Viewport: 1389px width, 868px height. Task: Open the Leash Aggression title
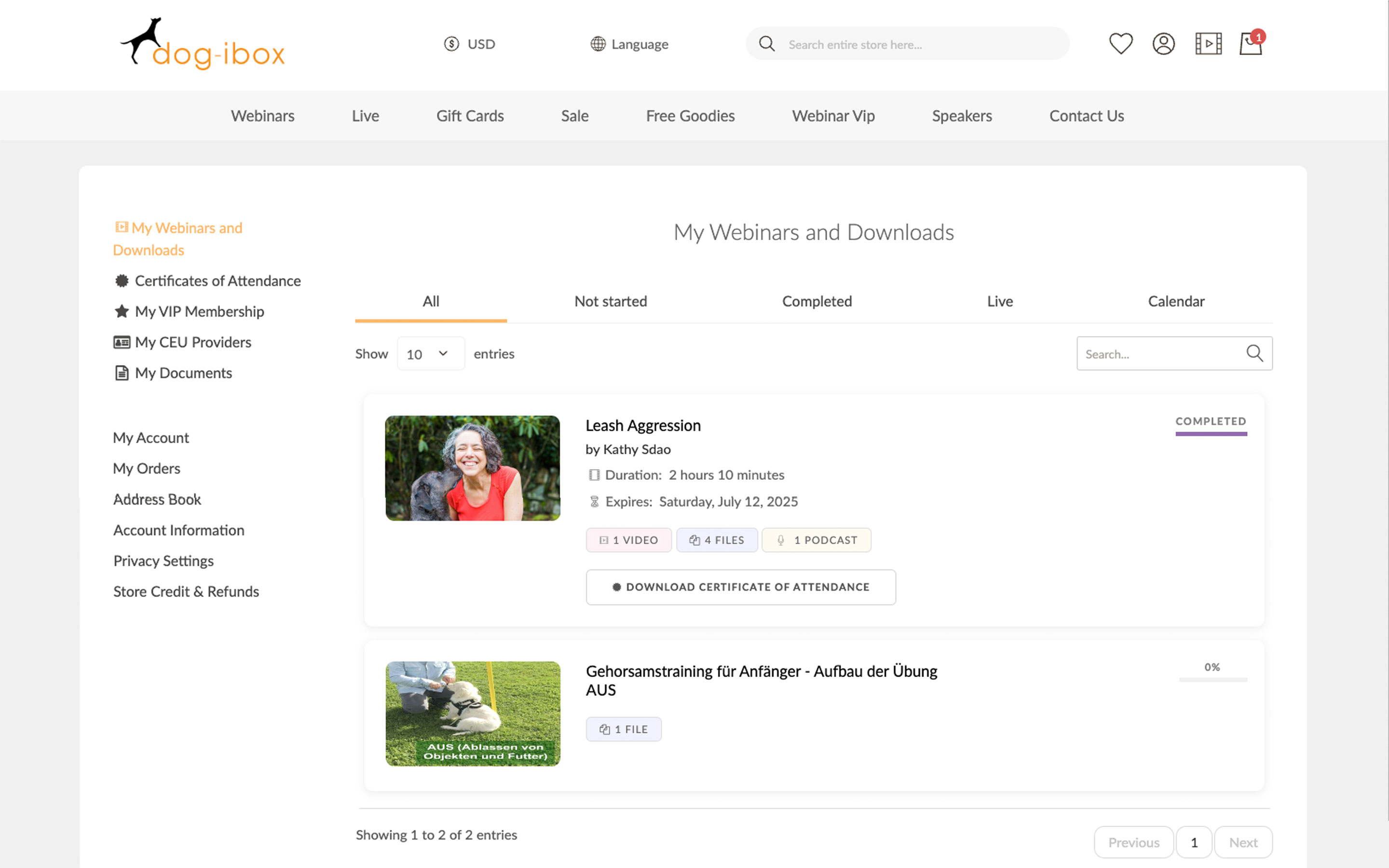coord(643,425)
